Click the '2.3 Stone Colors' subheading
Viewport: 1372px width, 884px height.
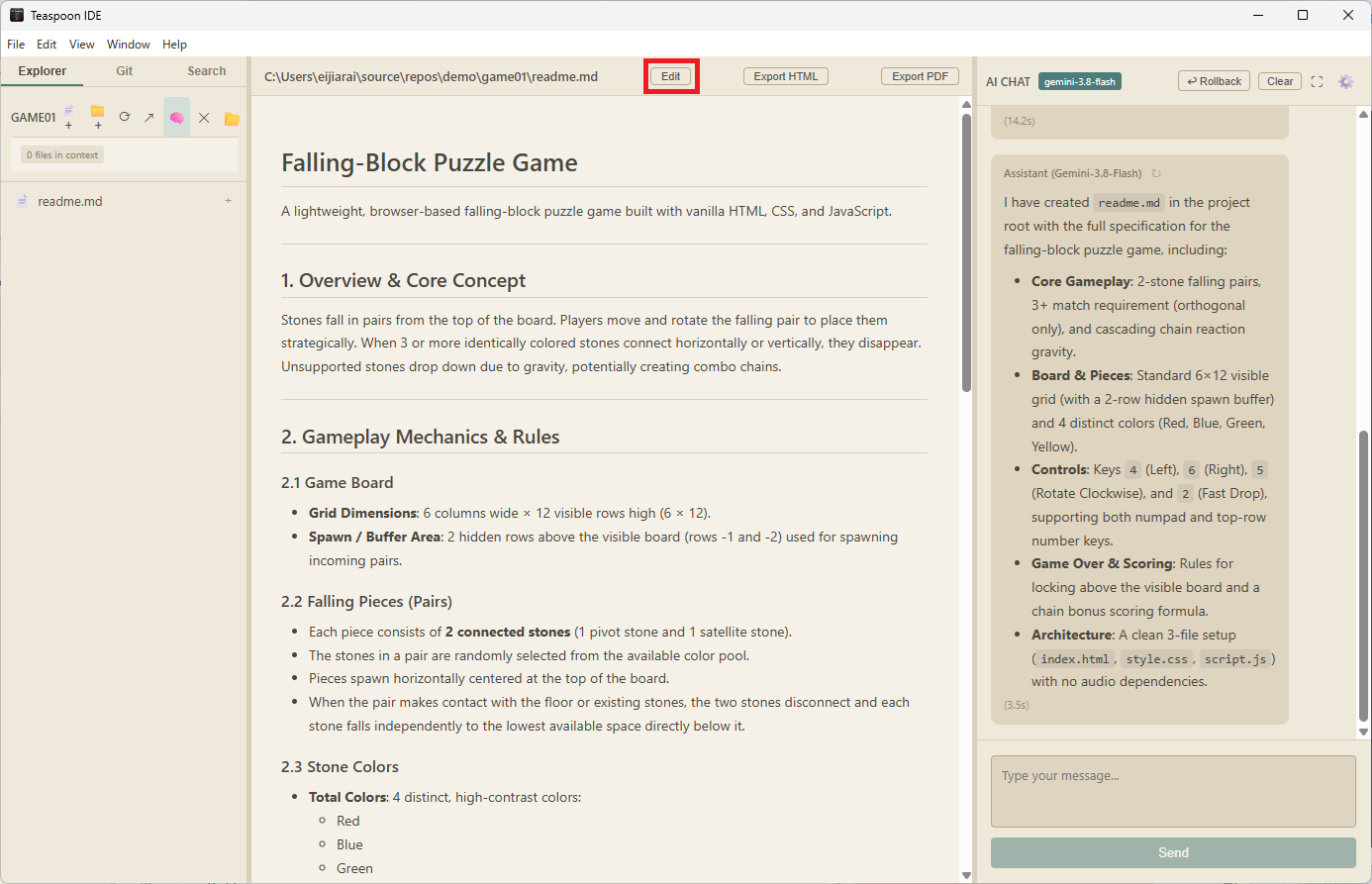pyautogui.click(x=340, y=767)
